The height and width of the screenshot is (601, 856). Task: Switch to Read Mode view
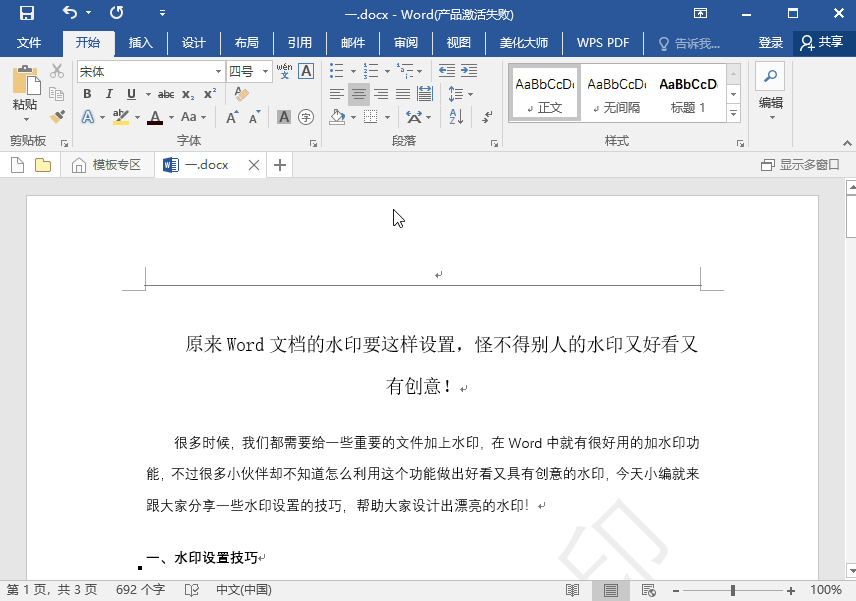[572, 590]
